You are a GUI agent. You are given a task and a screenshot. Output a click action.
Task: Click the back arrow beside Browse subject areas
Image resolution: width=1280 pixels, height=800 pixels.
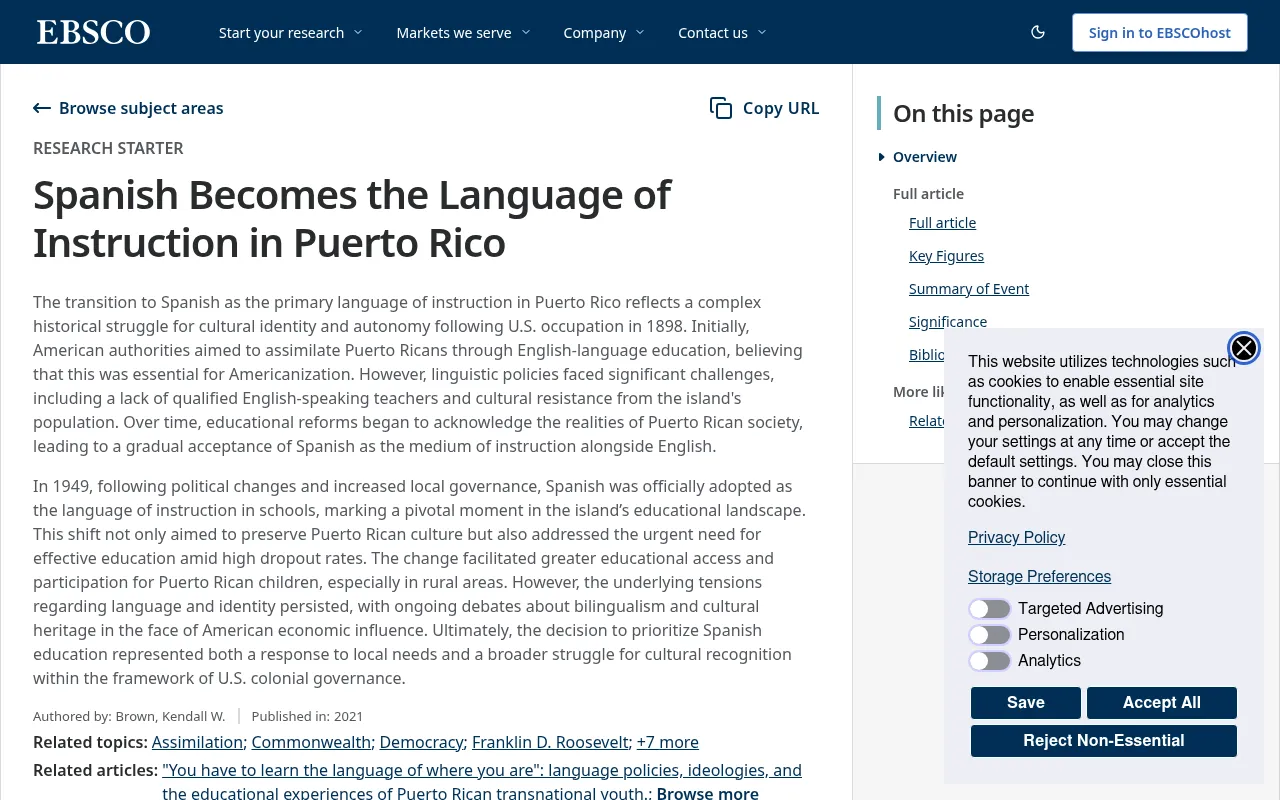42,108
